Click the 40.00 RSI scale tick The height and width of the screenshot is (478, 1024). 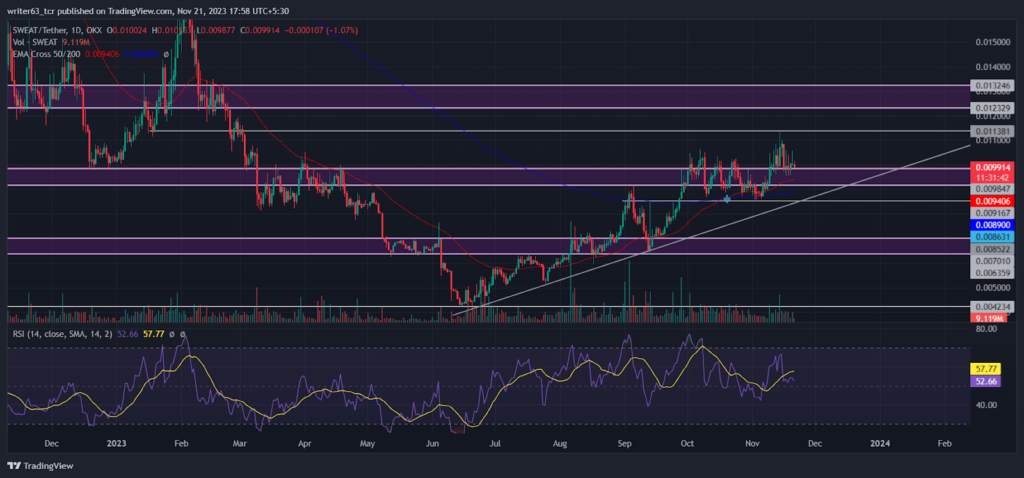click(x=985, y=405)
